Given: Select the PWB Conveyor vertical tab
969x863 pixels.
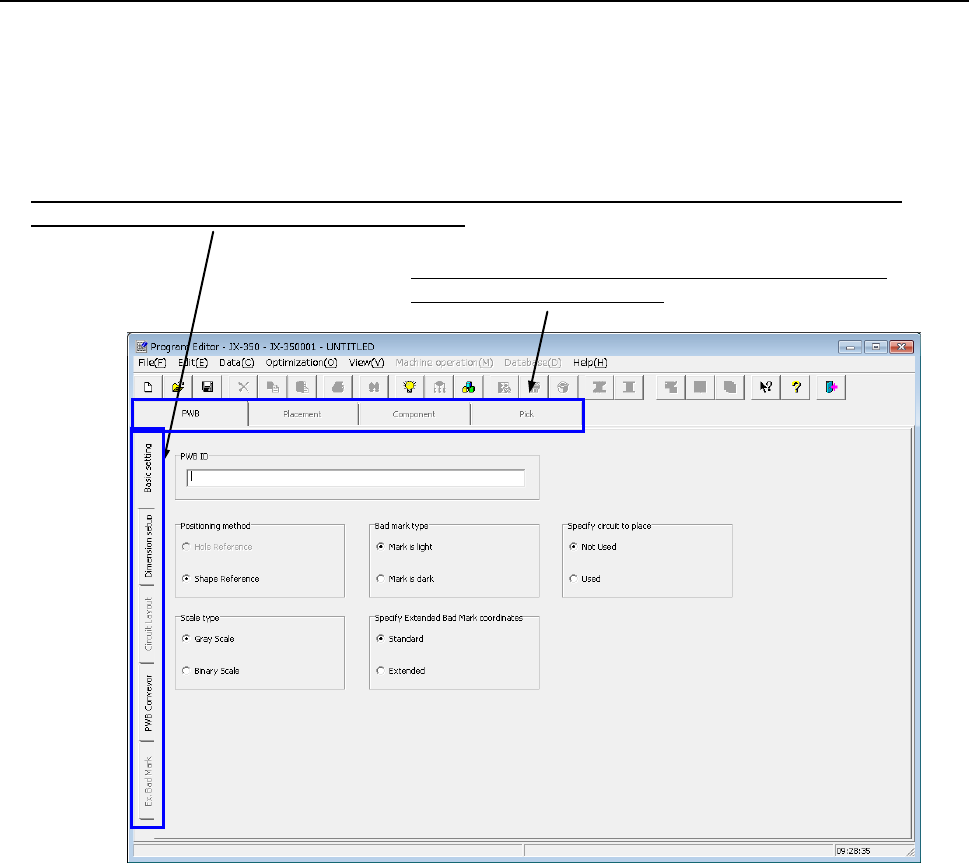Looking at the screenshot, I should tap(148, 702).
